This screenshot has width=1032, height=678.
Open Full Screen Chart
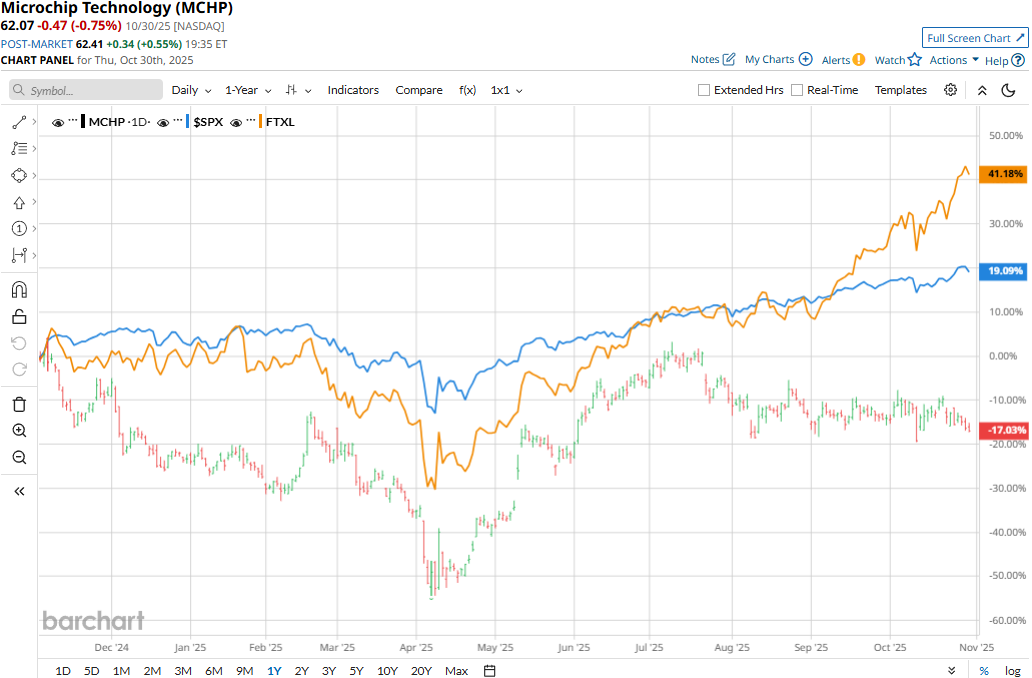(974, 38)
